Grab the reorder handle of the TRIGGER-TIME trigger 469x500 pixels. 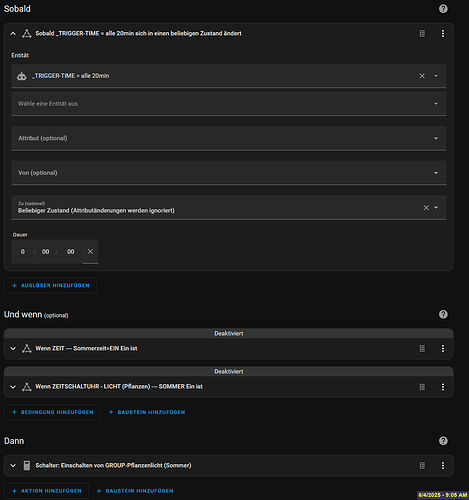[x=422, y=33]
